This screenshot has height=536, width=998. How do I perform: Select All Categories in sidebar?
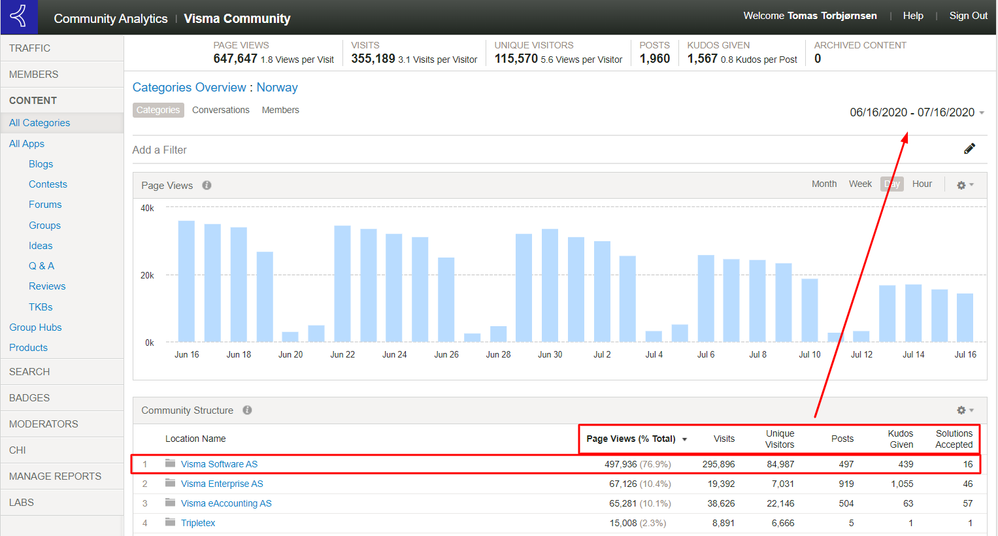39,123
